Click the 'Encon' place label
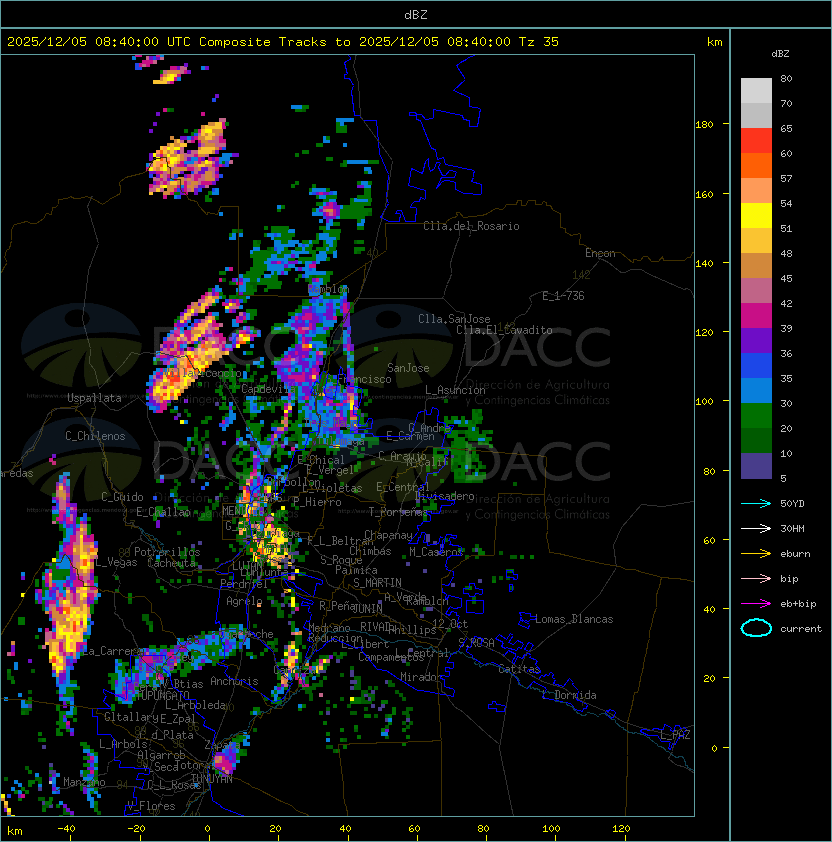The image size is (832, 842). [x=600, y=253]
